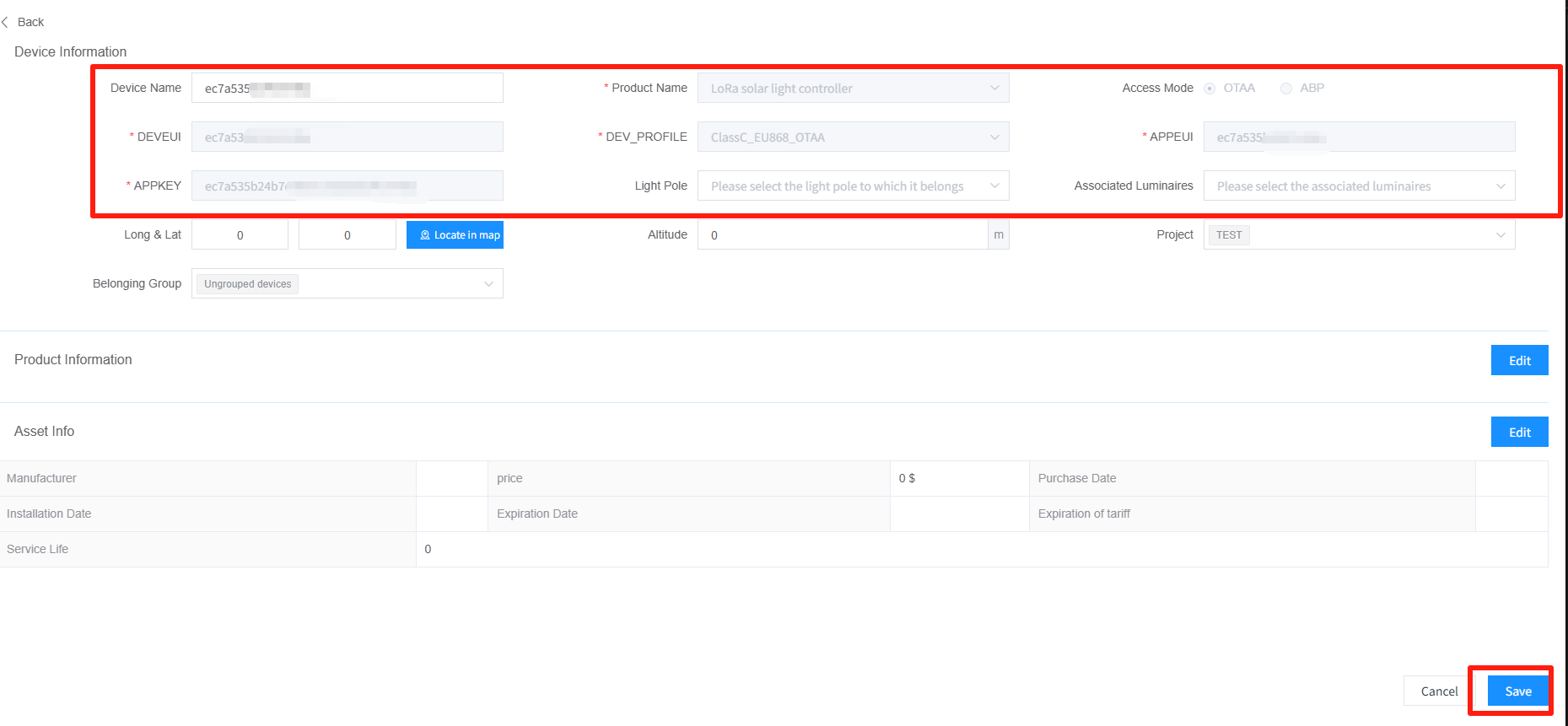
Task: Expand the DEV_PROFILE dropdown
Action: pyautogui.click(x=852, y=137)
